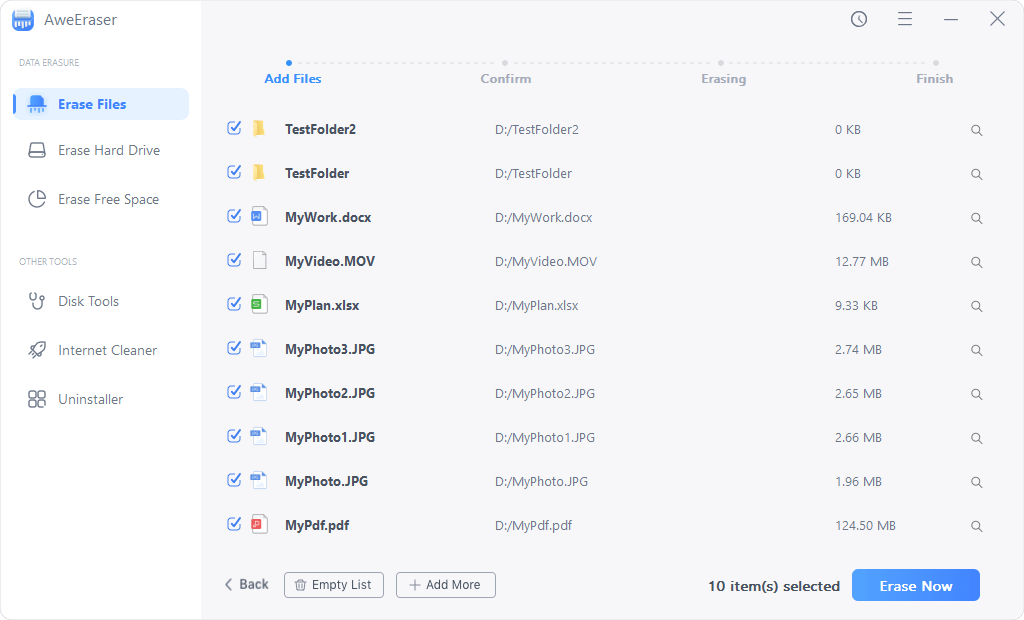Preview MyWork.docx with magnifier icon
The width and height of the screenshot is (1024, 620).
pyautogui.click(x=976, y=218)
